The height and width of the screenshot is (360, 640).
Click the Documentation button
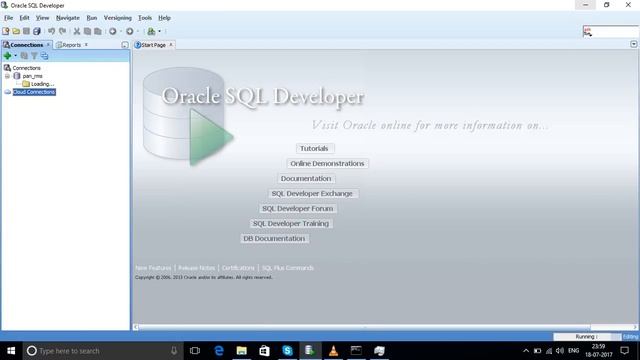tap(306, 179)
